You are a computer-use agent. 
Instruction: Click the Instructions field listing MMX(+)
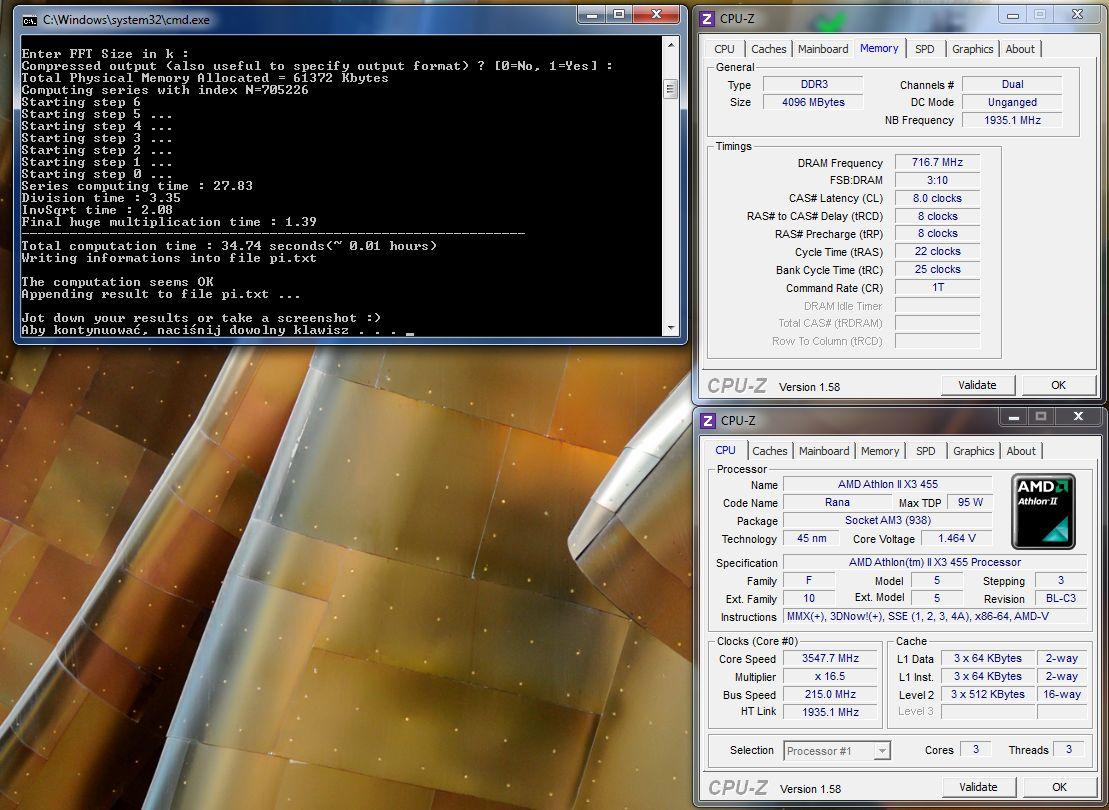coord(935,617)
